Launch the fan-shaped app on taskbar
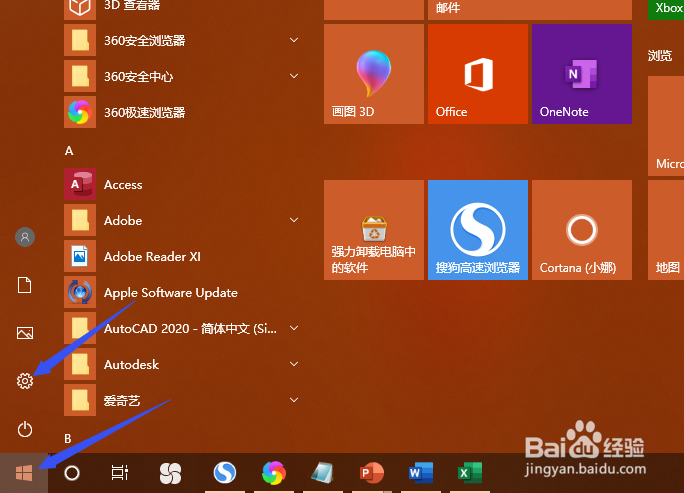The image size is (684, 493). click(170, 473)
